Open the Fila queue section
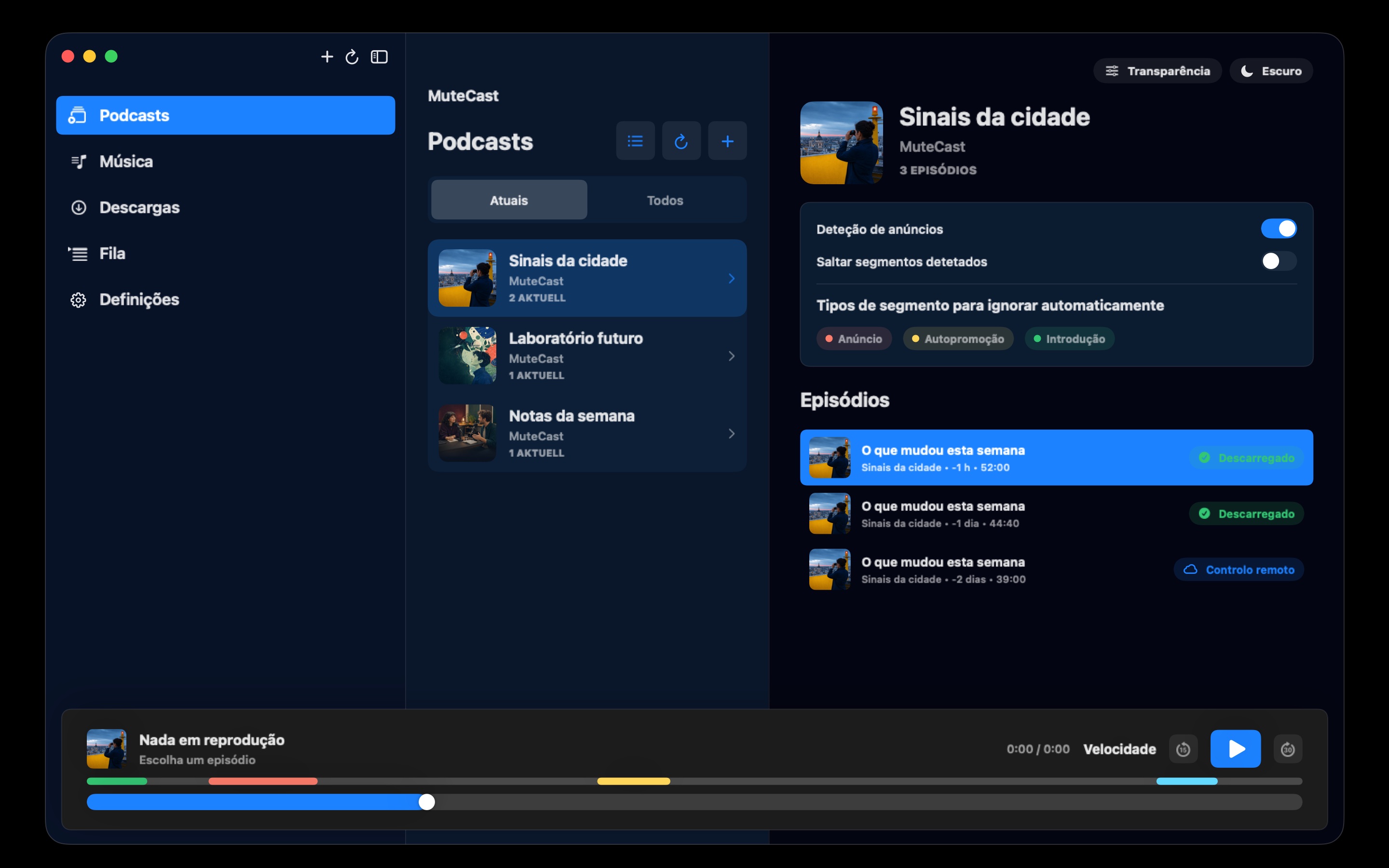Screen dimensions: 1389x868 coord(226,253)
